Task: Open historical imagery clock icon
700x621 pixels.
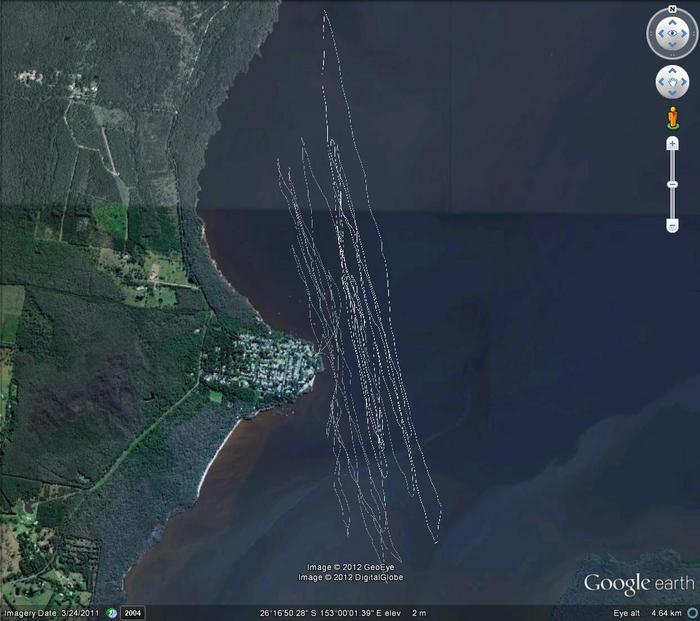Action: (x=112, y=612)
